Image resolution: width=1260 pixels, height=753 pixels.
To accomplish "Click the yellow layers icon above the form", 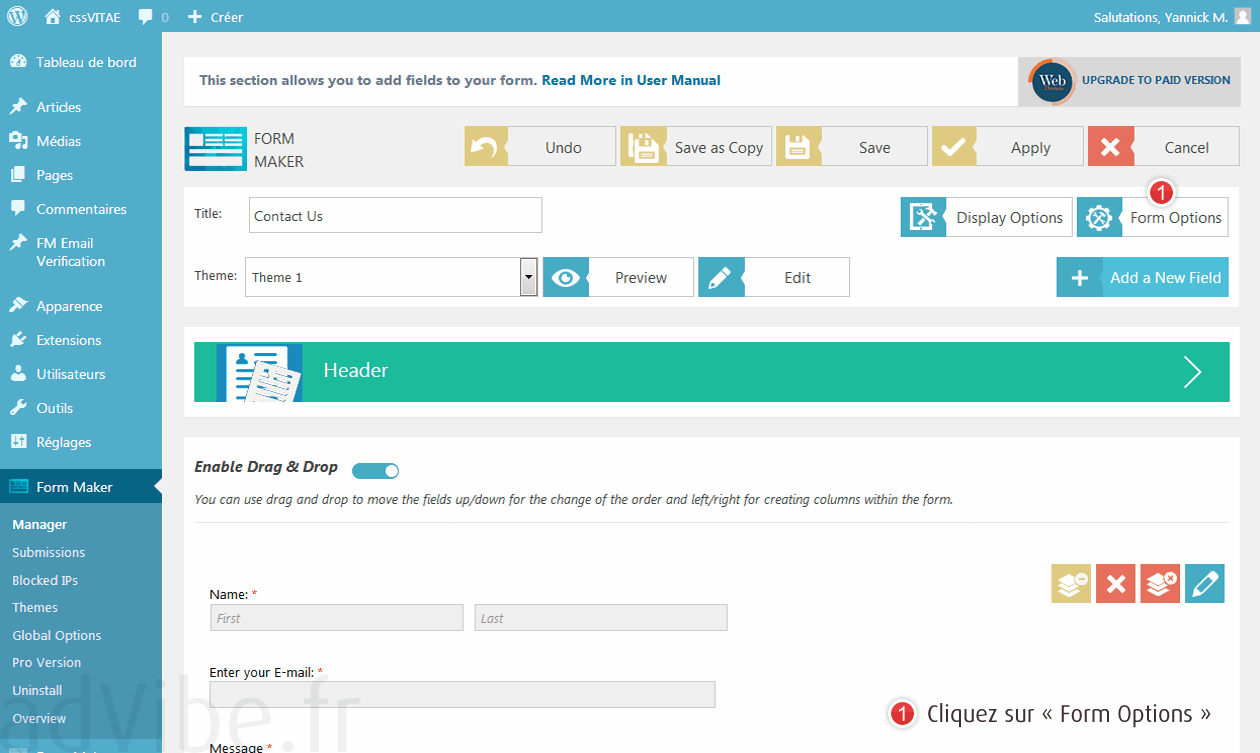I will point(1071,583).
